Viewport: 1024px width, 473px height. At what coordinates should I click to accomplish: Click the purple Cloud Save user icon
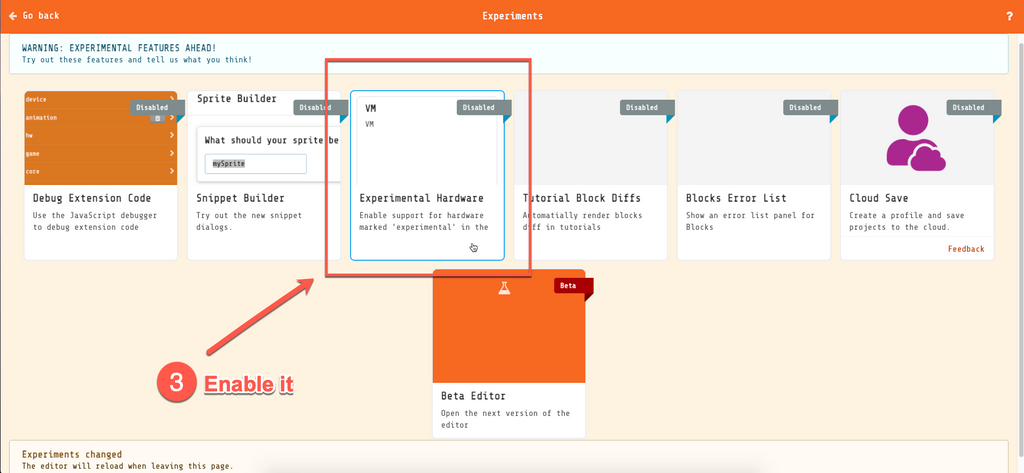click(x=915, y=141)
